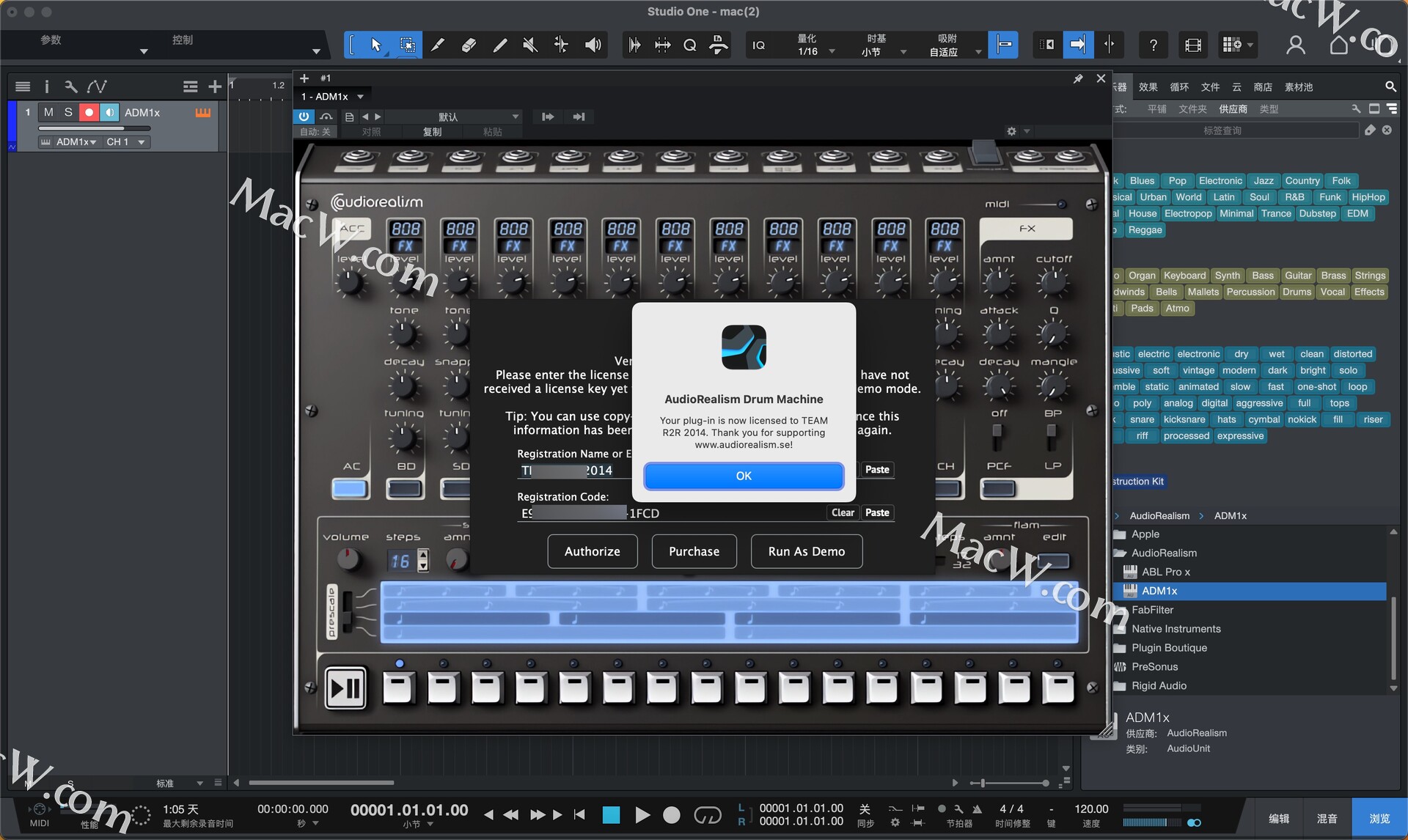The height and width of the screenshot is (840, 1408).
Task: Show automation curve icon in track list
Action: click(x=97, y=86)
